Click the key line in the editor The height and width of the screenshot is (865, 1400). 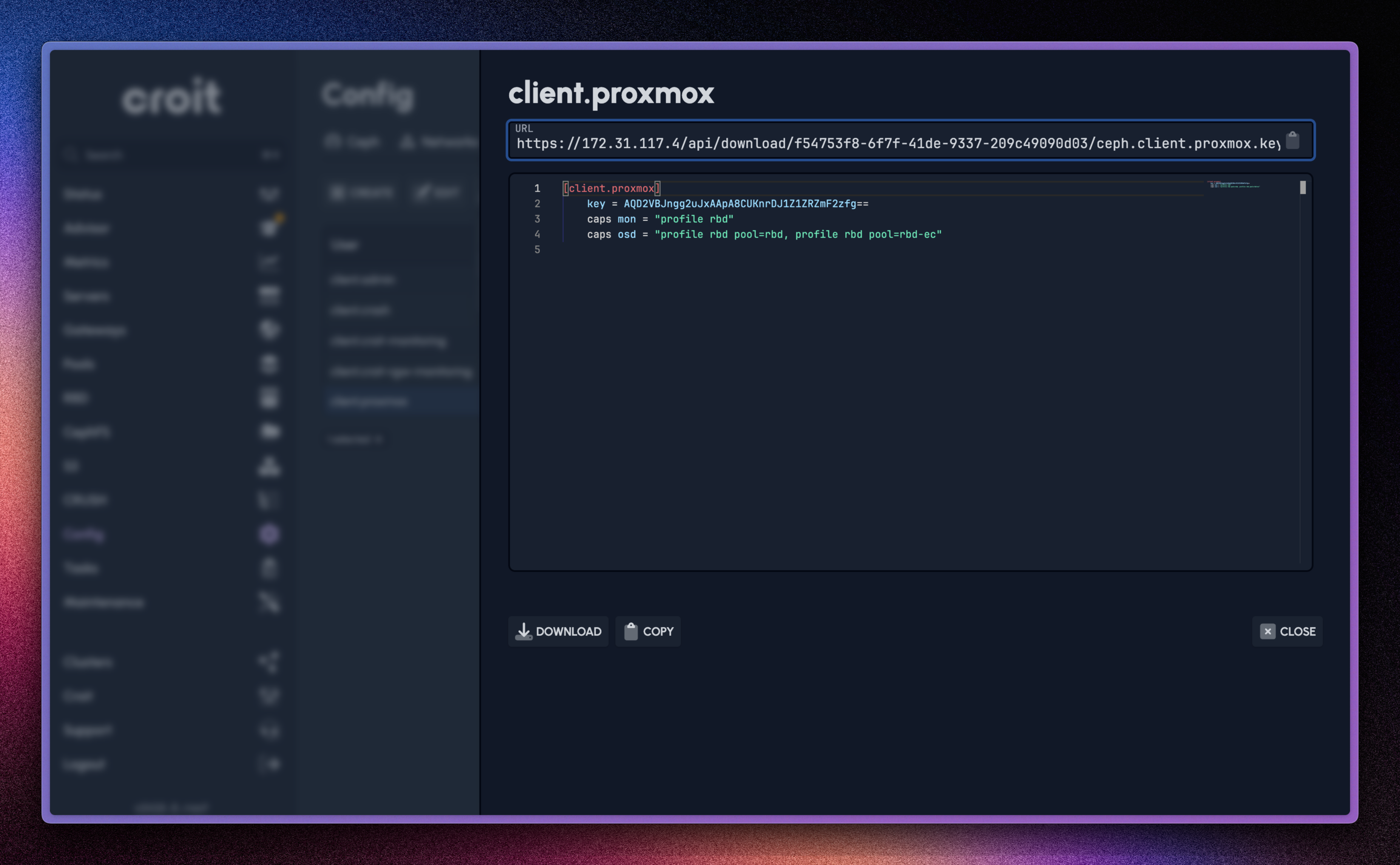[727, 204]
